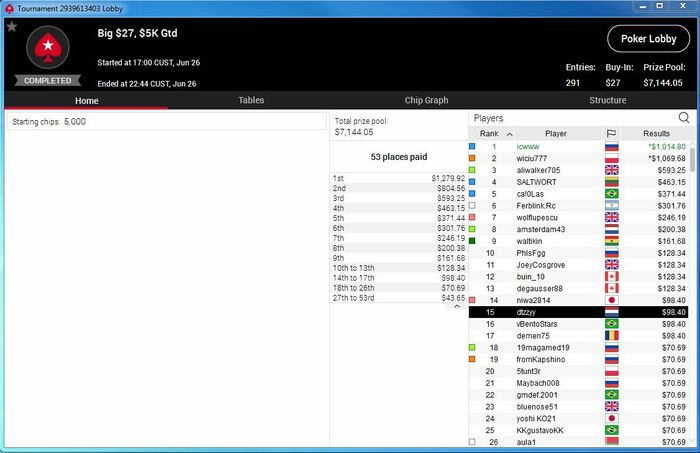Toggle Rank column sort arrow
This screenshot has height=453, width=700.
pos(509,134)
